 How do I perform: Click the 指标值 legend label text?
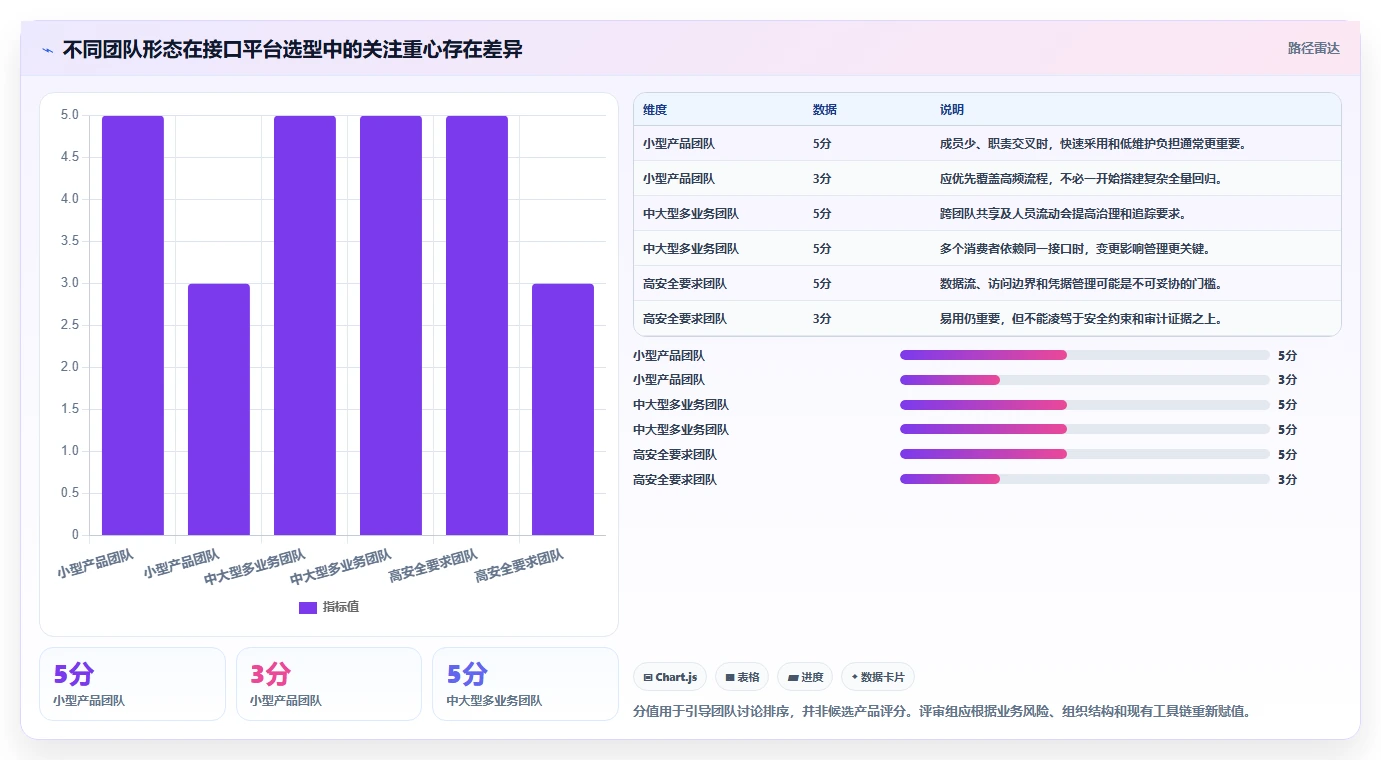click(340, 607)
